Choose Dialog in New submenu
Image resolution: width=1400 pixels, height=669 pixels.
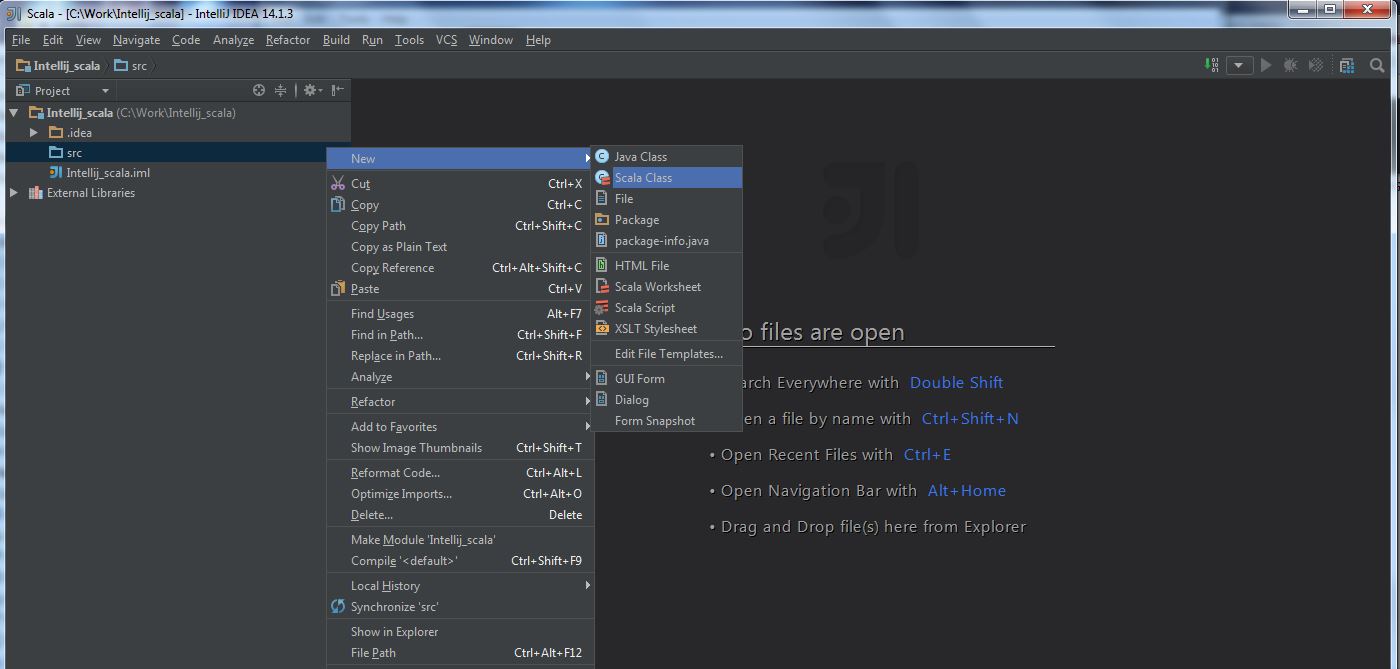point(666,400)
